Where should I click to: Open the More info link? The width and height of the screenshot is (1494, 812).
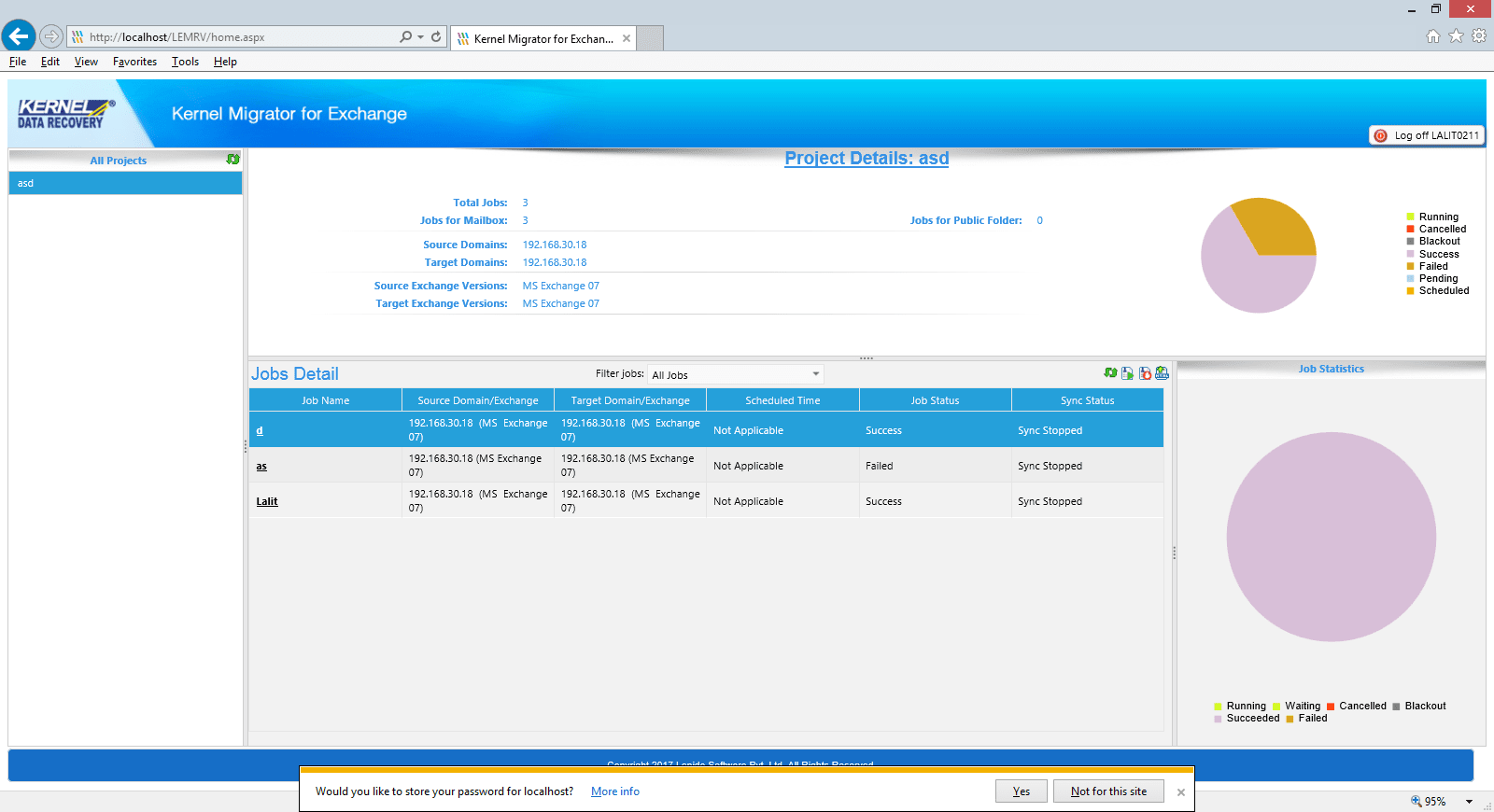point(615,791)
